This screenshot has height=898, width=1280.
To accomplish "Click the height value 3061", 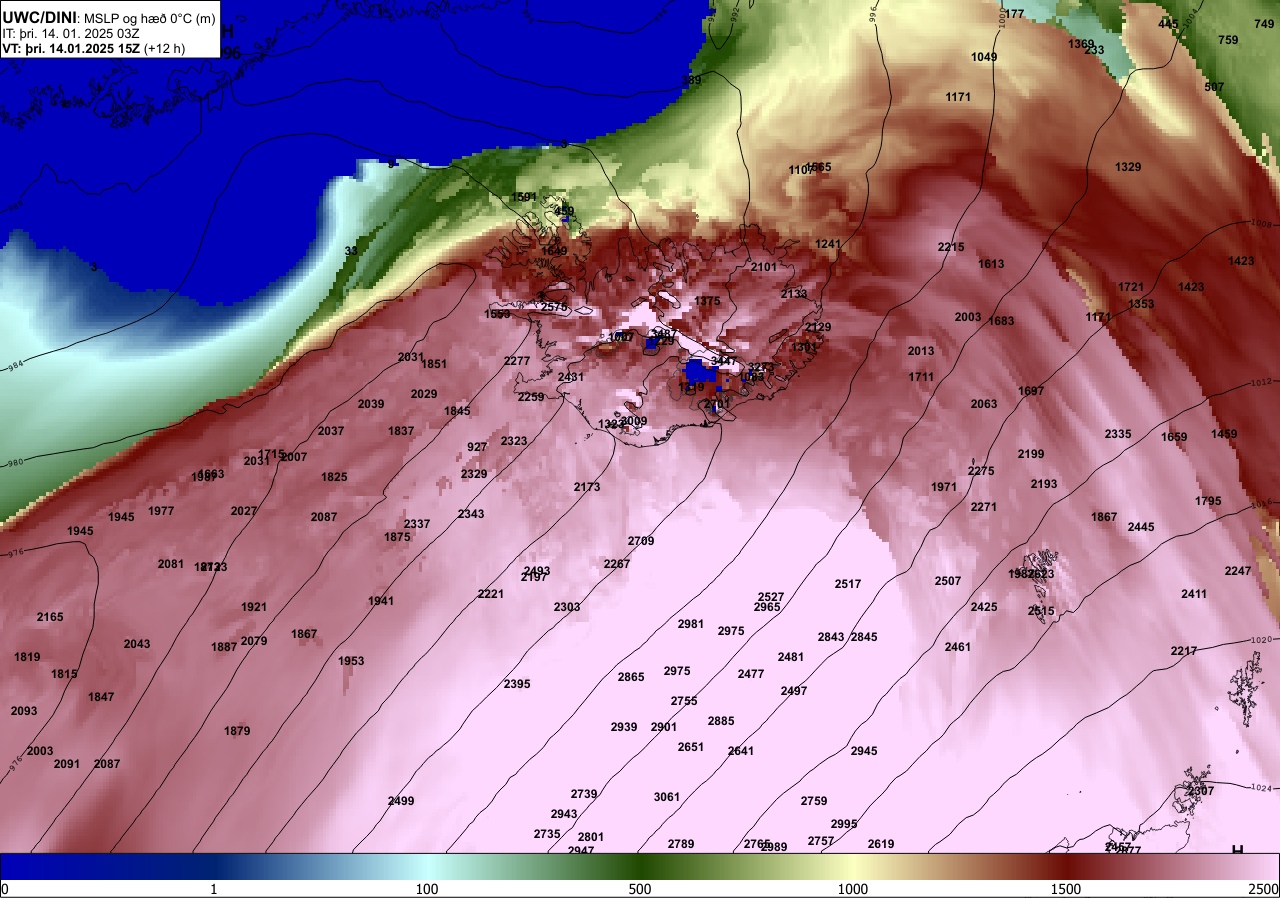I will click(x=667, y=797).
